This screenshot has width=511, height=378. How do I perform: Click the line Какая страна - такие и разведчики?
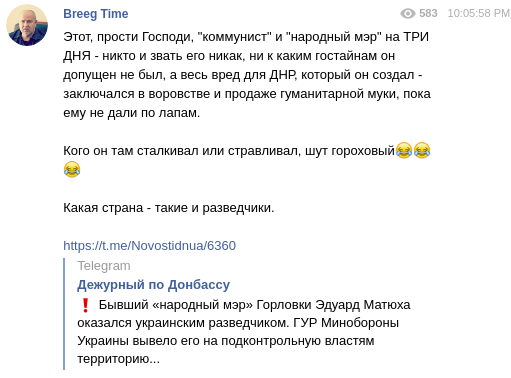coord(169,208)
